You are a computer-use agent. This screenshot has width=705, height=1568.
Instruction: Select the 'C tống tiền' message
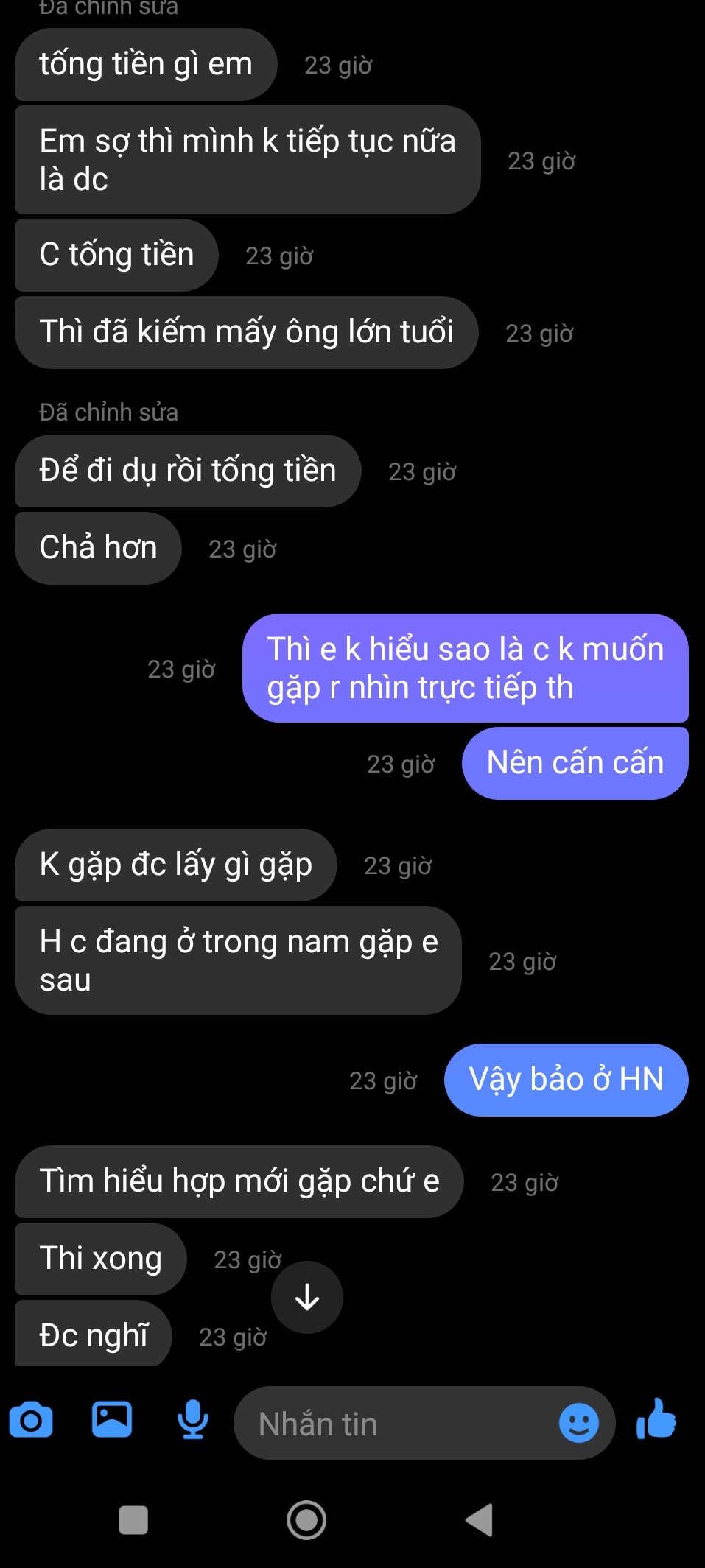(x=116, y=255)
